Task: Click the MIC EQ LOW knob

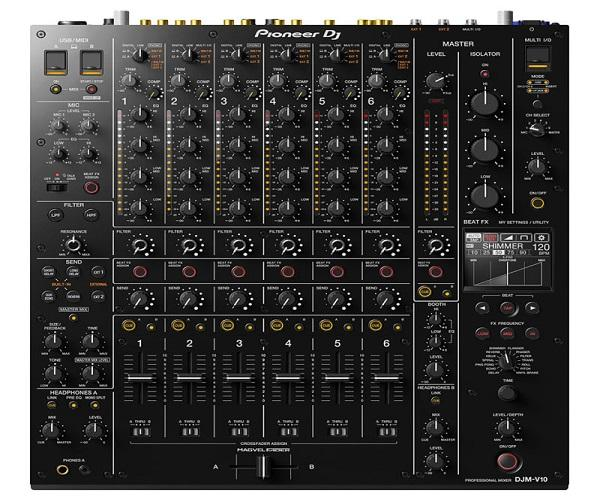Action: tap(59, 154)
